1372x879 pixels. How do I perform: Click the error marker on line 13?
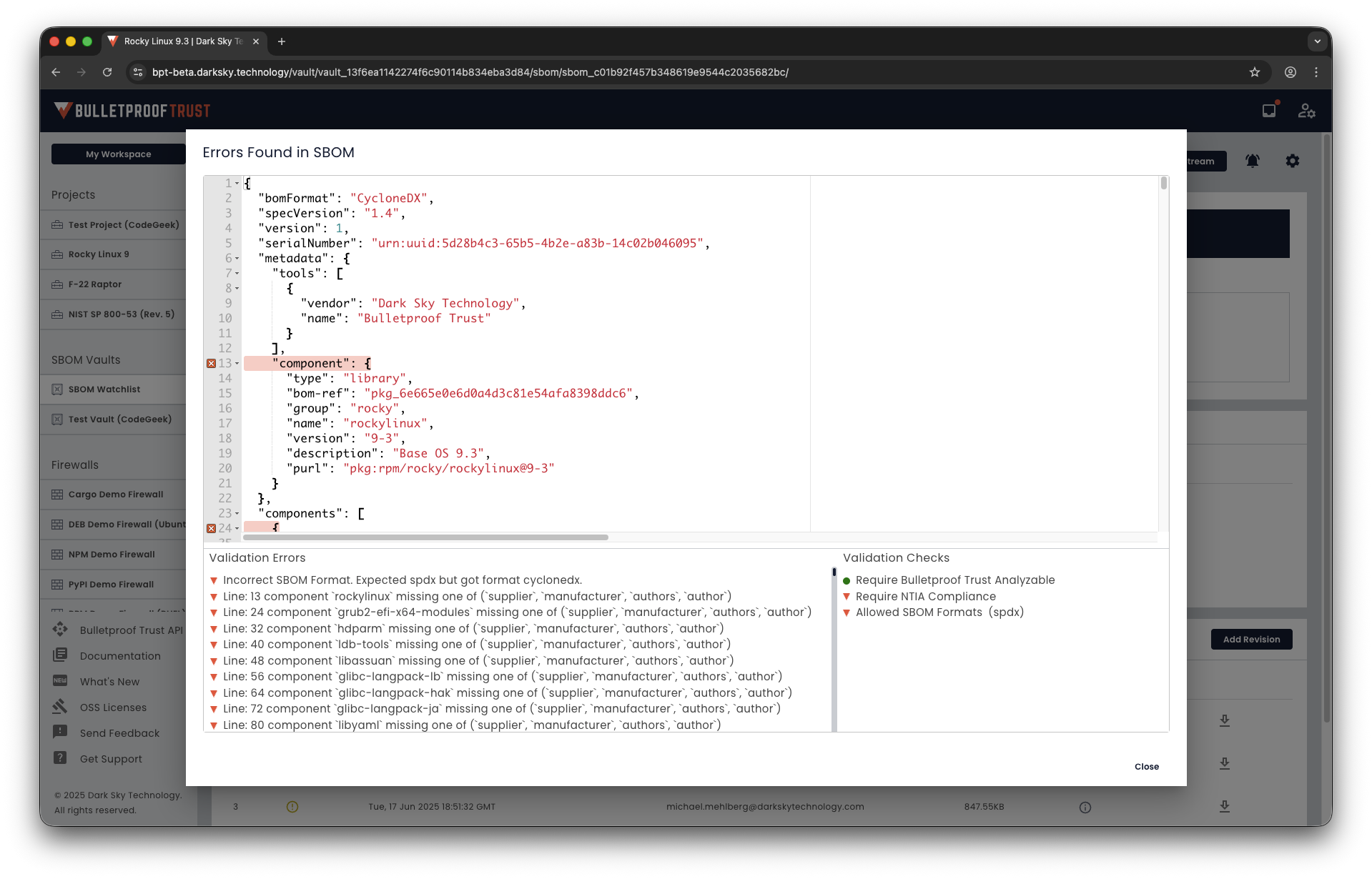[x=211, y=364]
